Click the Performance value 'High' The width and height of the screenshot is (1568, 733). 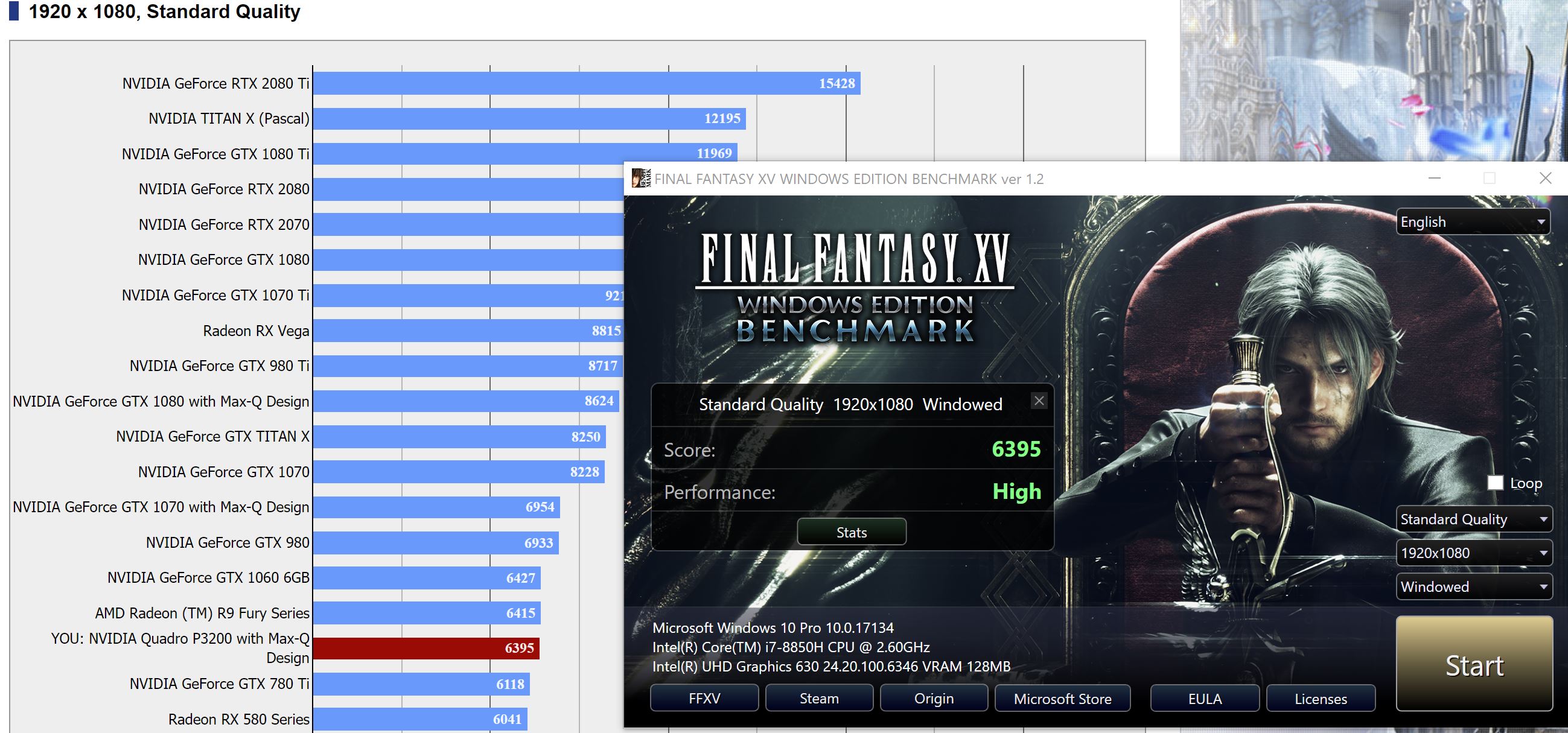click(1017, 492)
